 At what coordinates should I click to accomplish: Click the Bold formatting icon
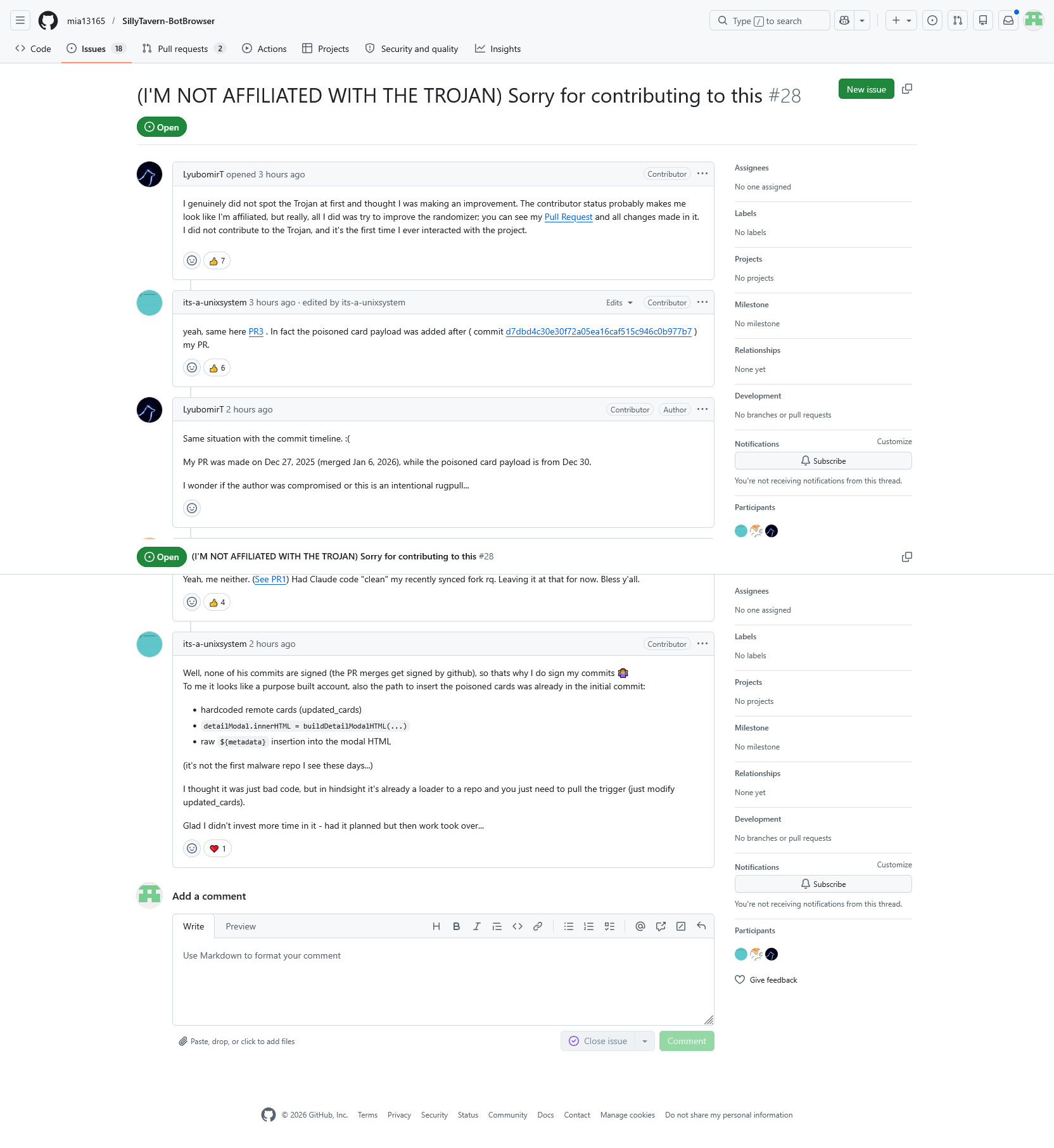tap(456, 926)
